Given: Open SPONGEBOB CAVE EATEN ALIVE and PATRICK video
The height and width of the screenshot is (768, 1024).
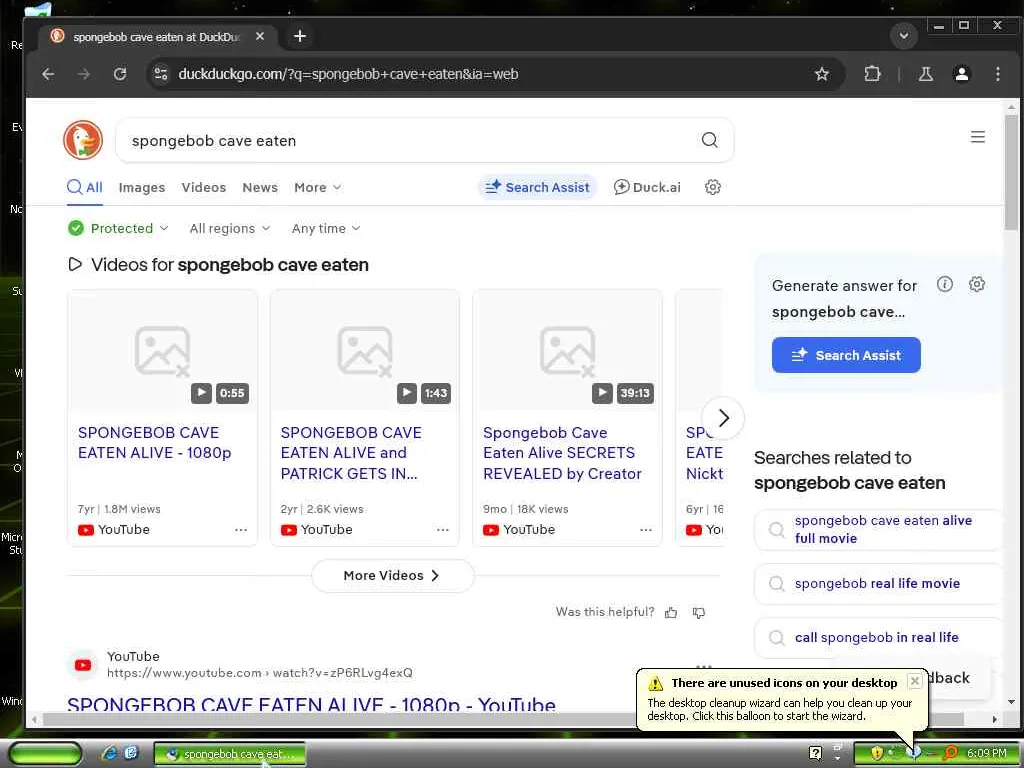Looking at the screenshot, I should [351, 453].
